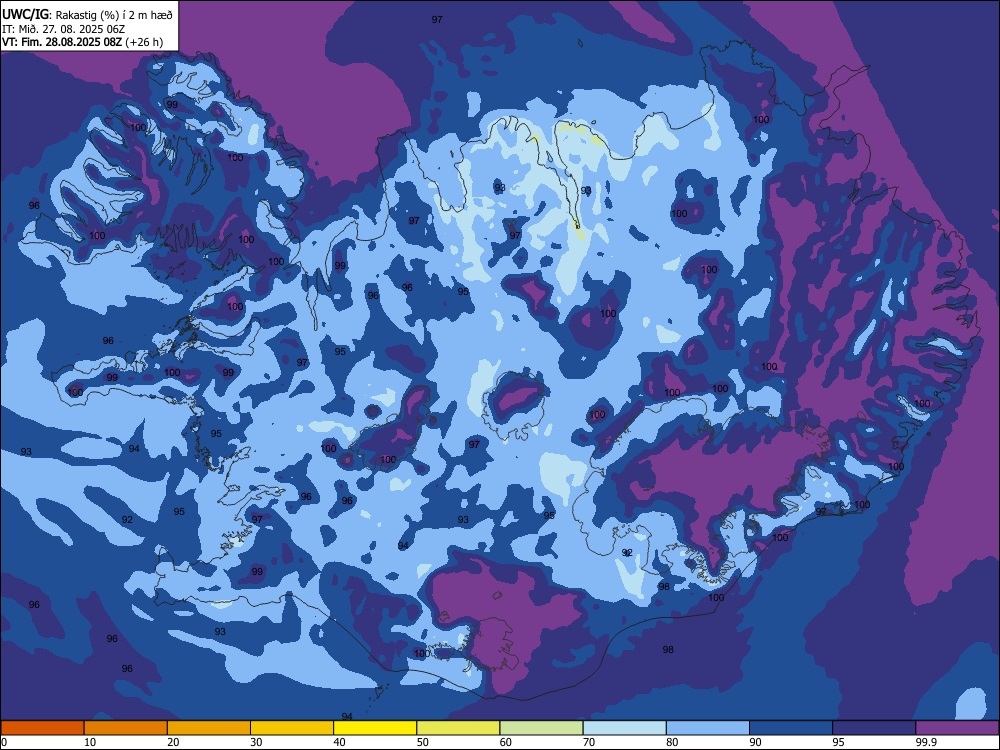Click the navy 95–99.9 legend swatch
This screenshot has height=750, width=1000.
coord(874,728)
